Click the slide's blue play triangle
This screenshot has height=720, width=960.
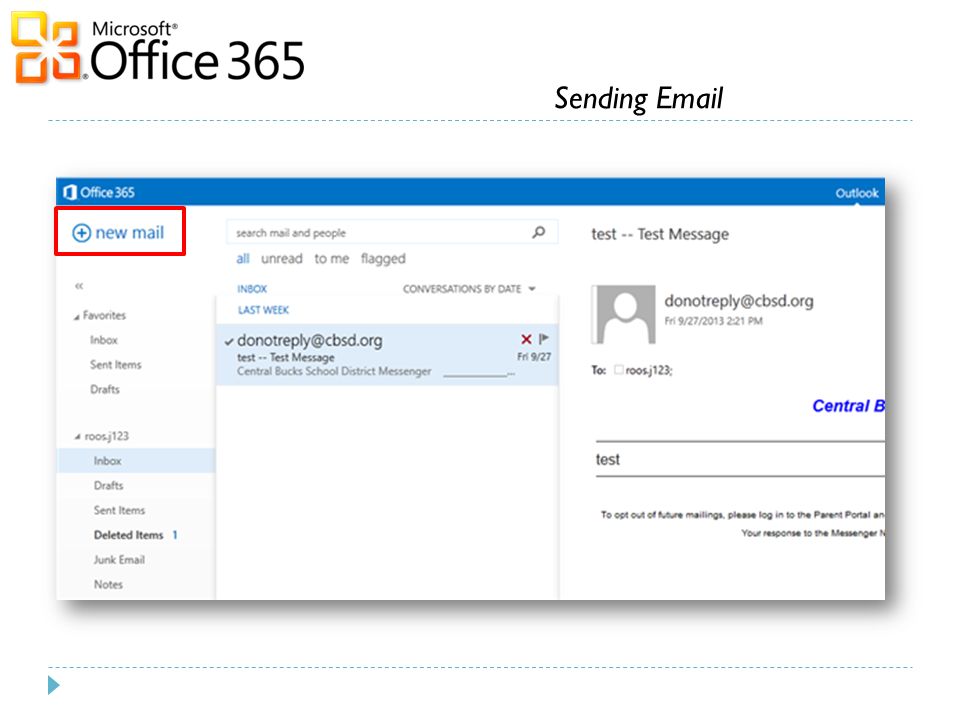54,685
